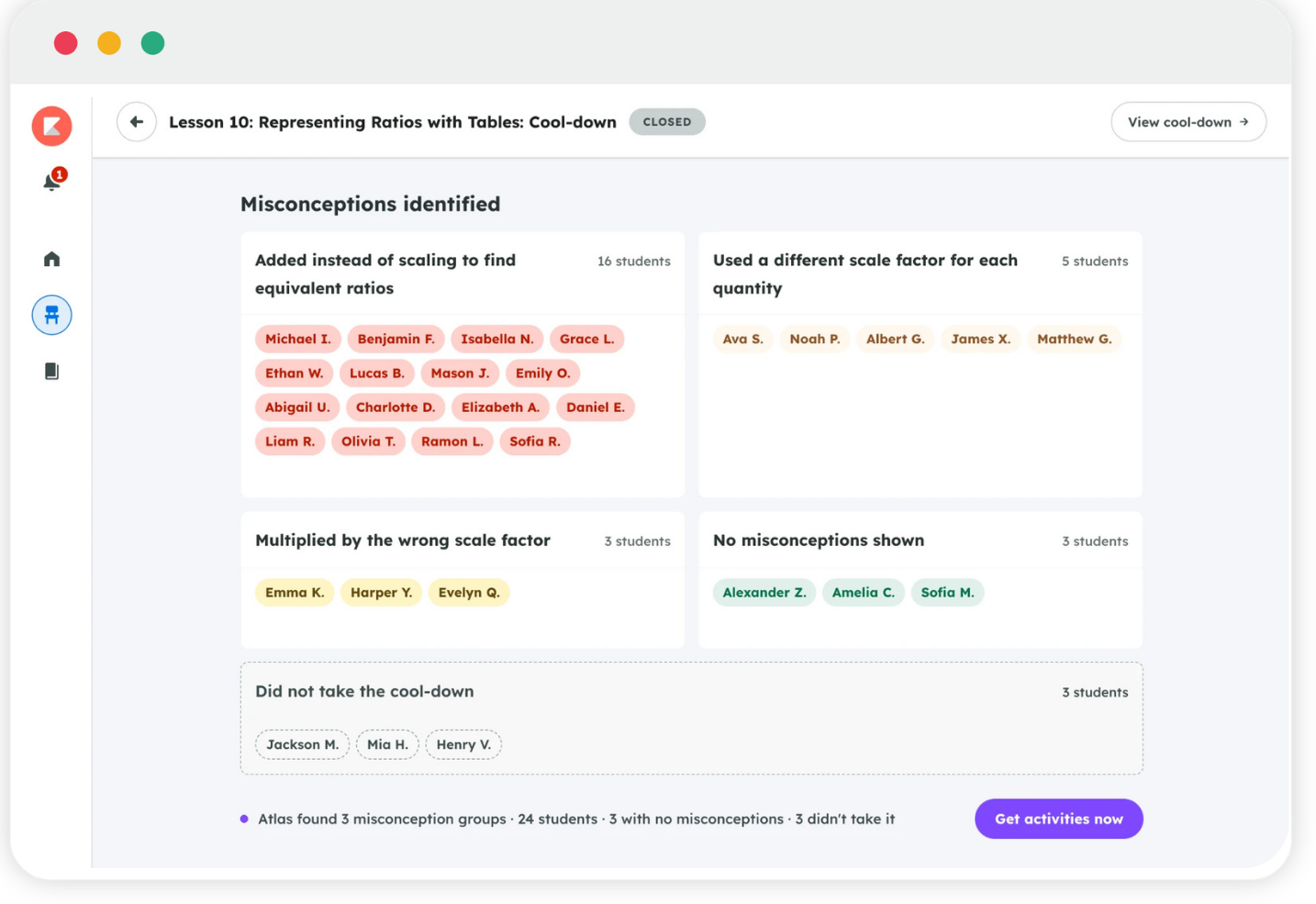Open View cool-down
The image size is (1316, 904).
coord(1188,122)
